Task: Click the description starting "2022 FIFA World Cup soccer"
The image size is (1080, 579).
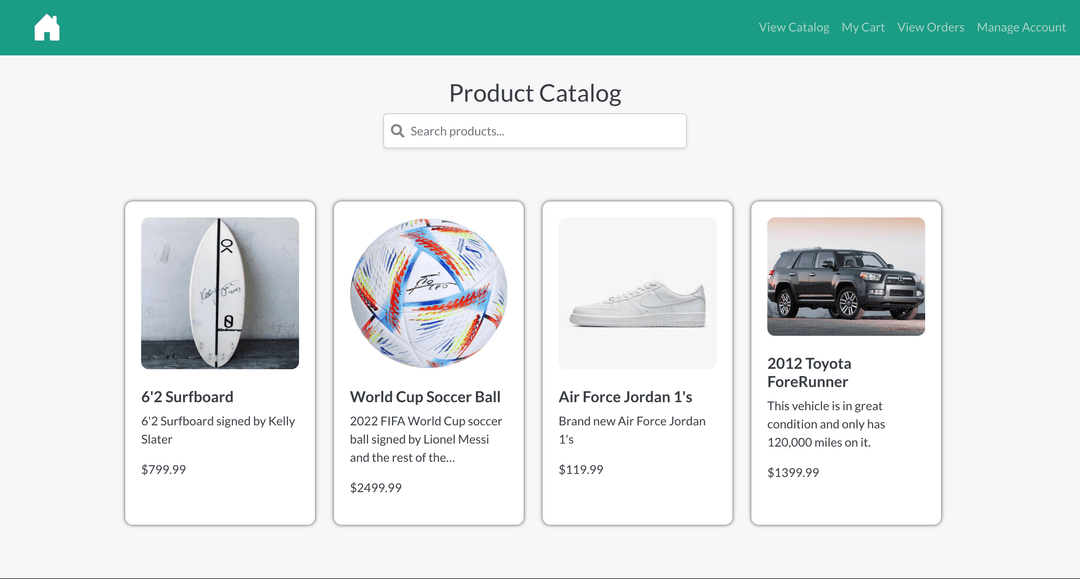Action: tap(426, 439)
